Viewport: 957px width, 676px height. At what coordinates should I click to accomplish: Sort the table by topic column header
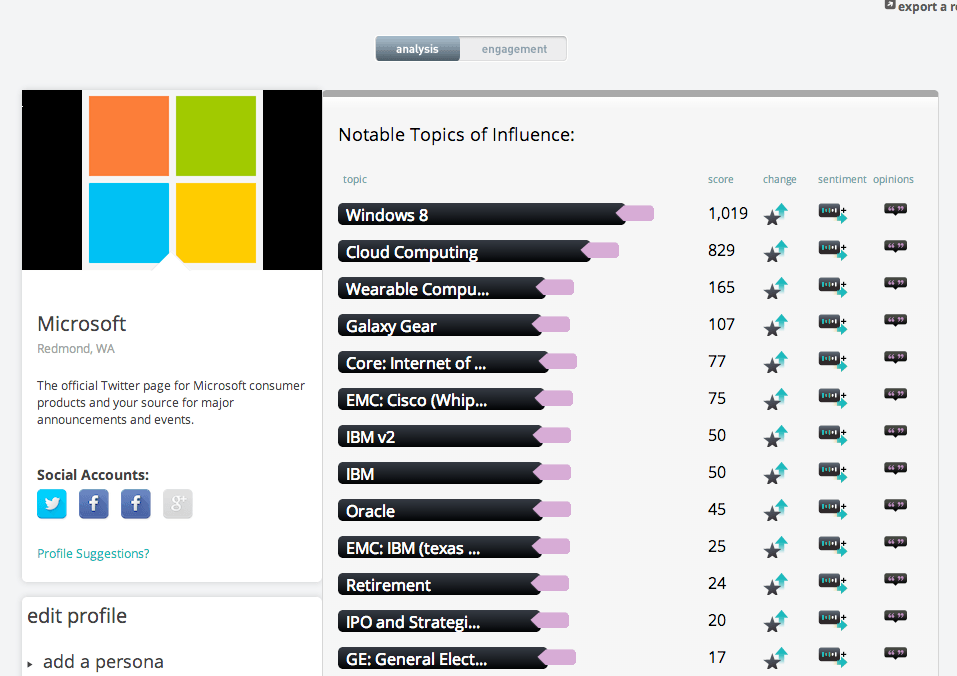click(355, 180)
